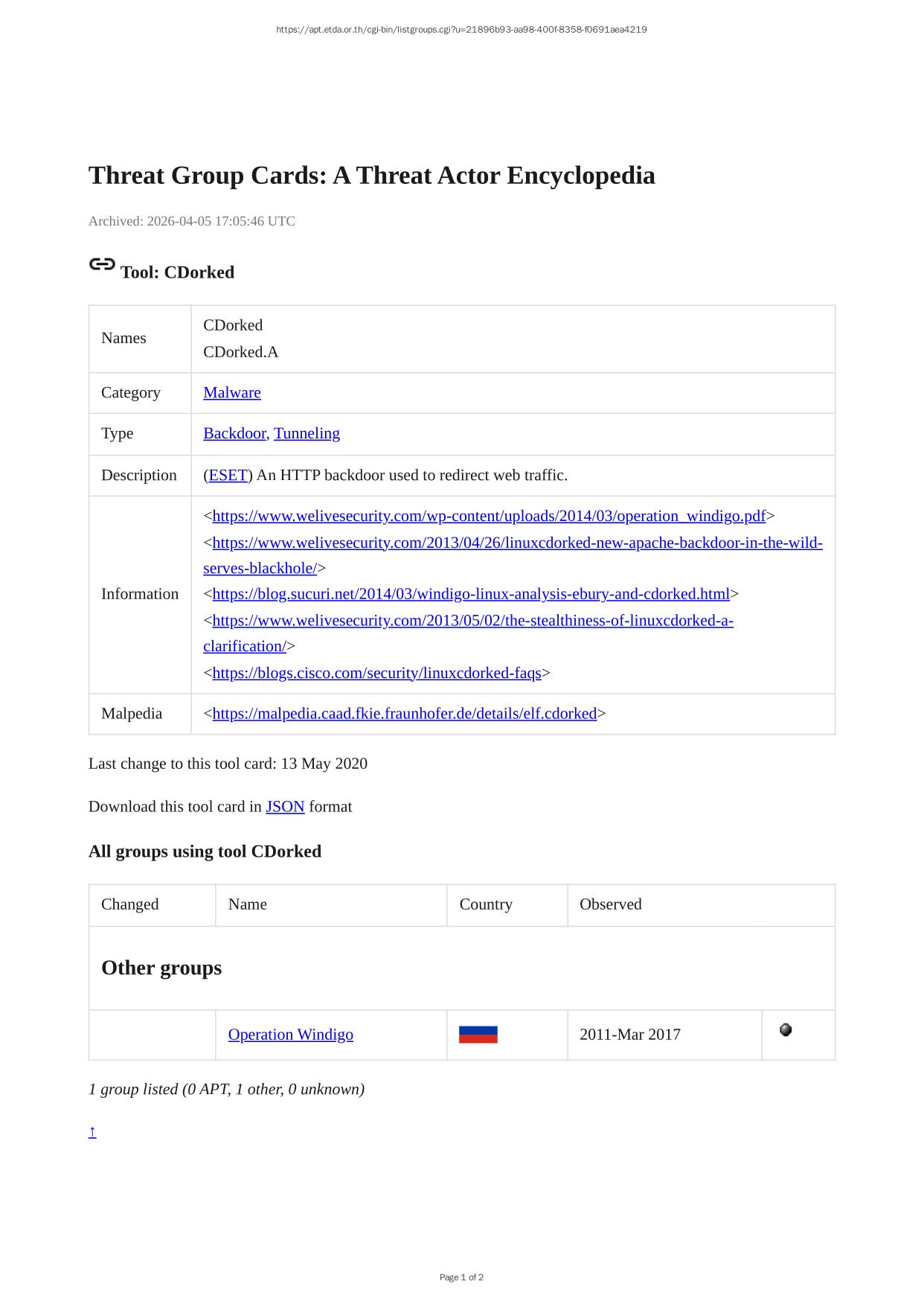924x1307 pixels.
Task: Open the Tunneling type link
Action: (307, 434)
